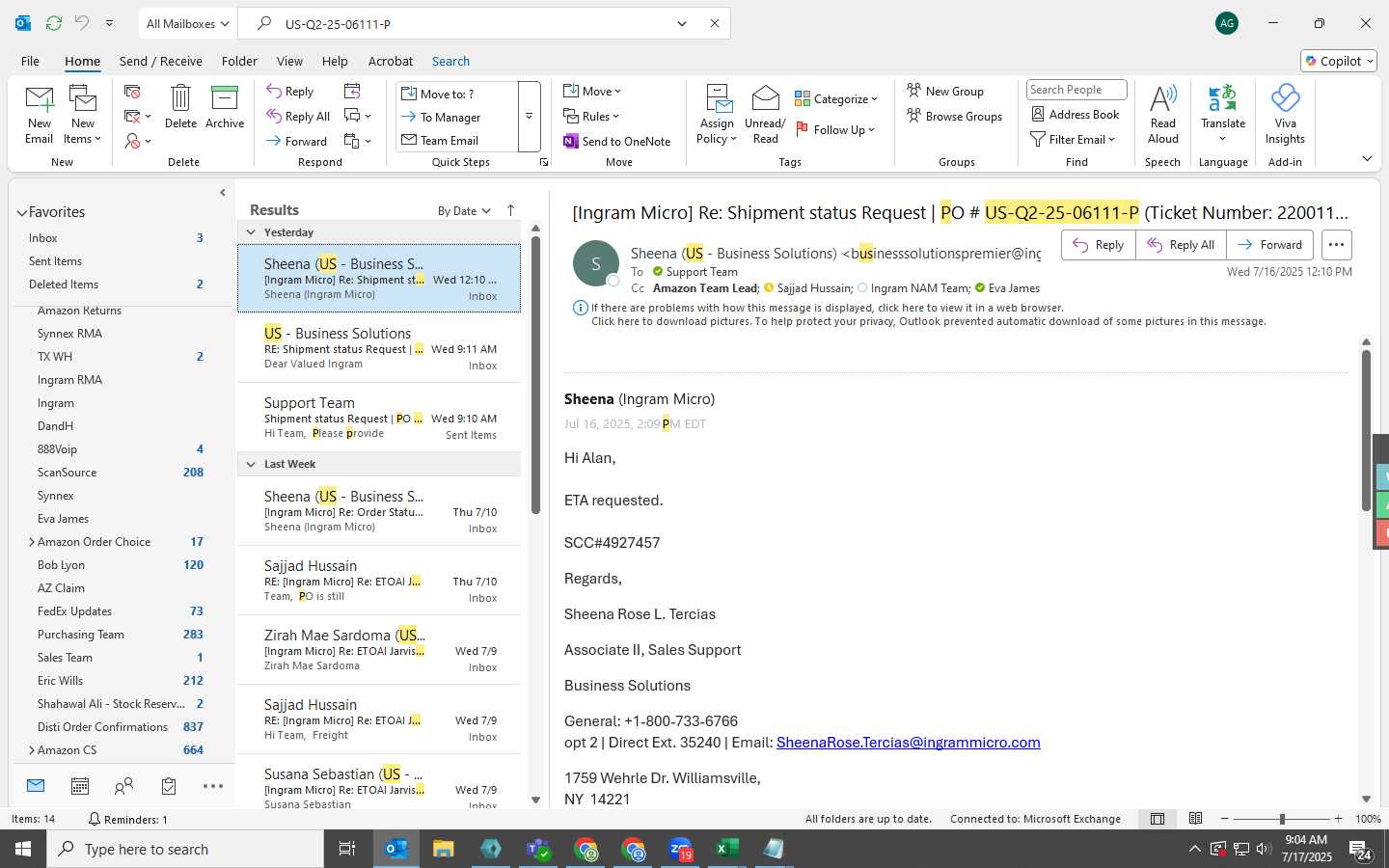Expand the Amazon CS folder
The width and height of the screenshot is (1389, 868).
[x=32, y=750]
